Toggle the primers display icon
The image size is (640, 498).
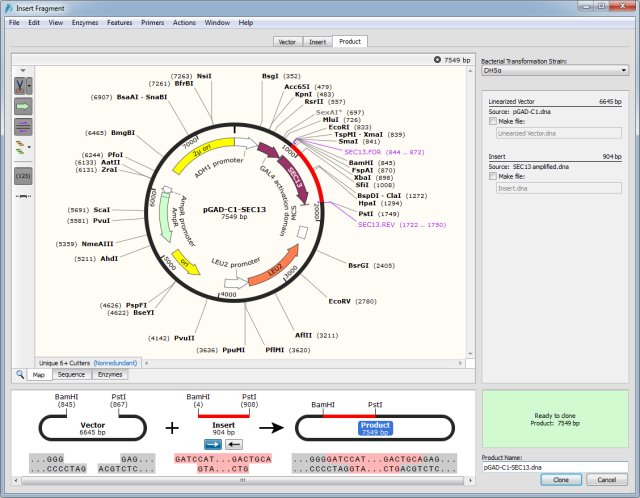(22, 125)
